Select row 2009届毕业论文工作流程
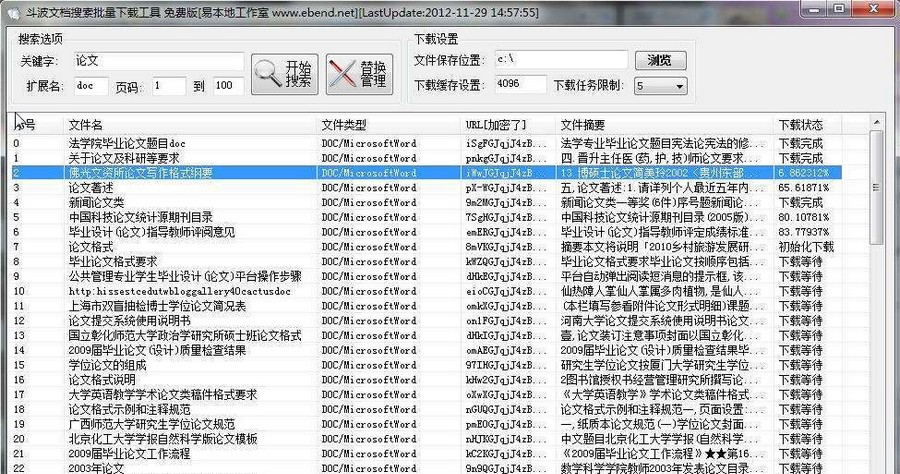The image size is (900, 474). [x=426, y=454]
